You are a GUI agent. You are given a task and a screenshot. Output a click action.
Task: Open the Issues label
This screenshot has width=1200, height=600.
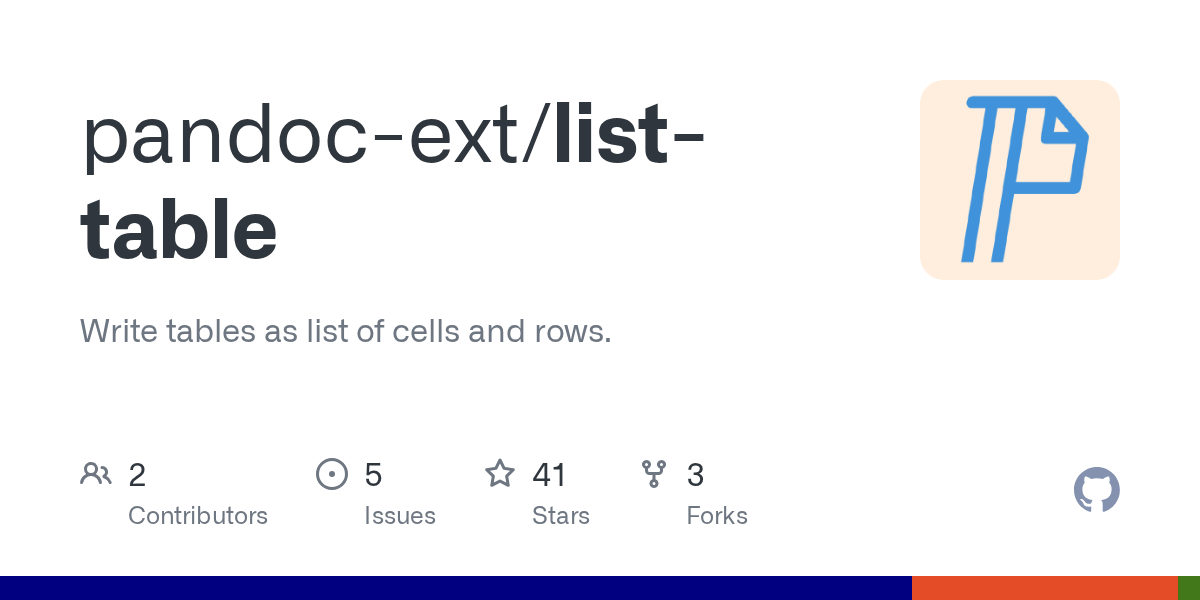[x=400, y=516]
